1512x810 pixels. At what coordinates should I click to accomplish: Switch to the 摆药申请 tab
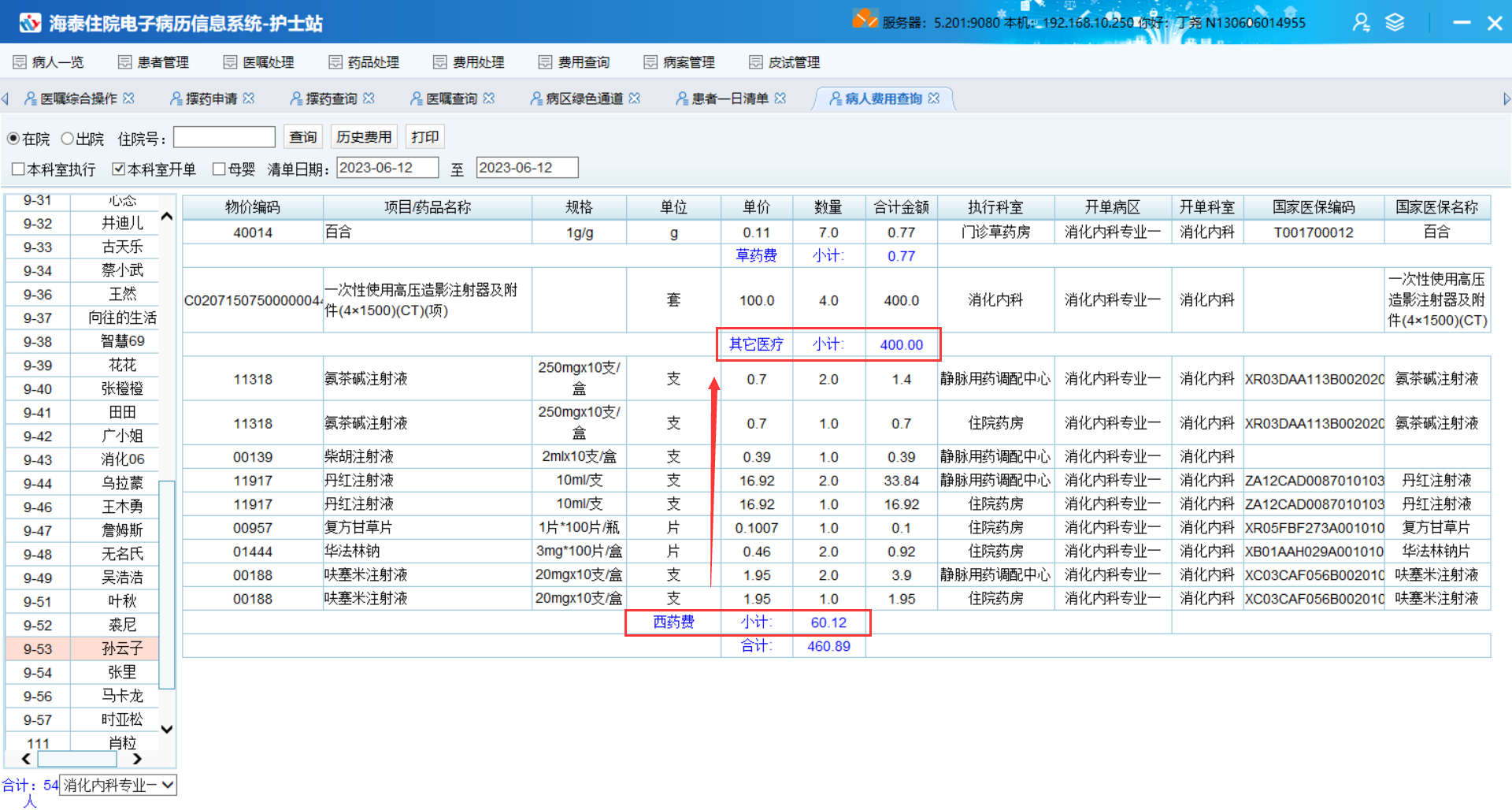click(x=211, y=98)
